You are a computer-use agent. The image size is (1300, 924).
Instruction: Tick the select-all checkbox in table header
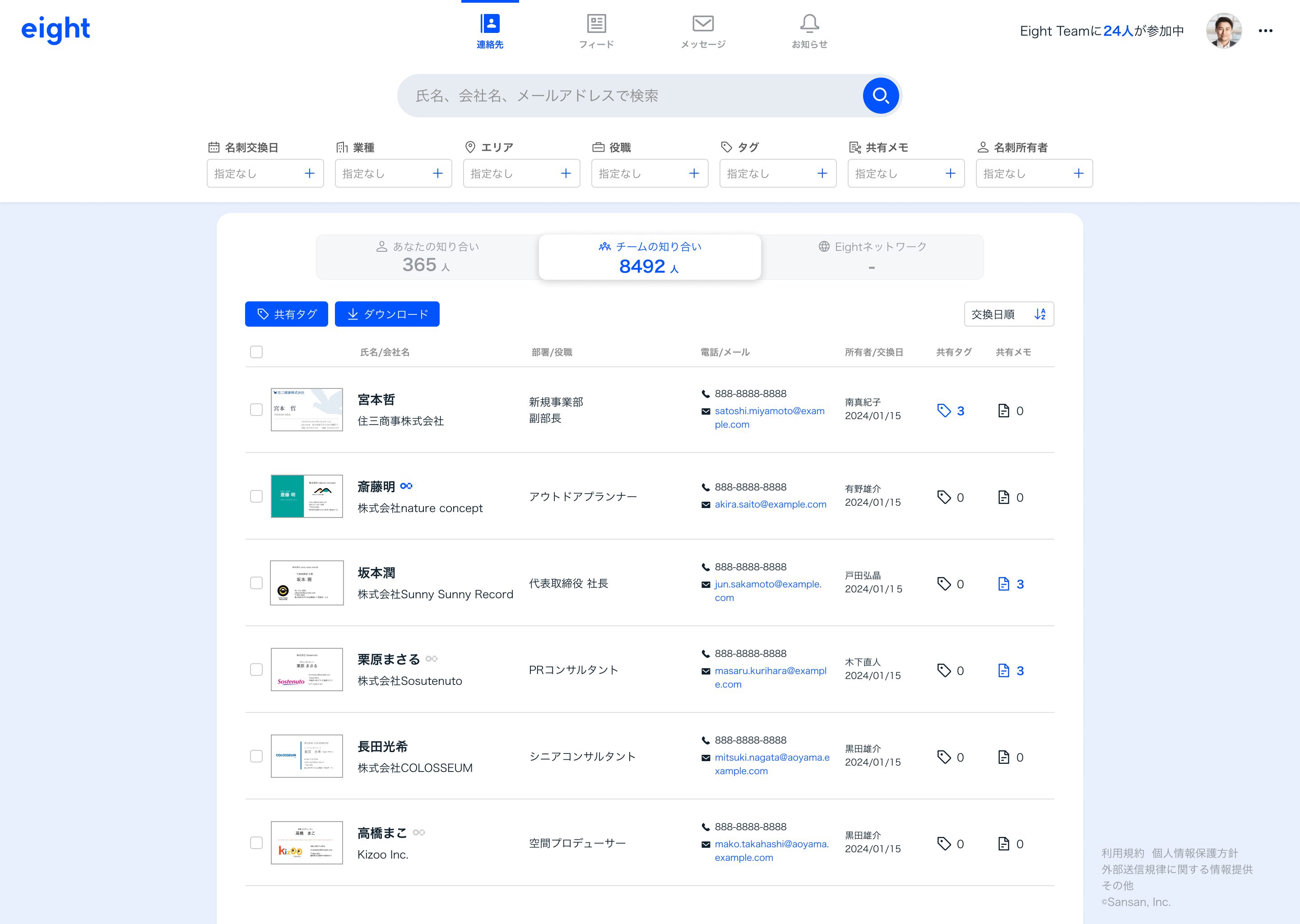point(256,351)
